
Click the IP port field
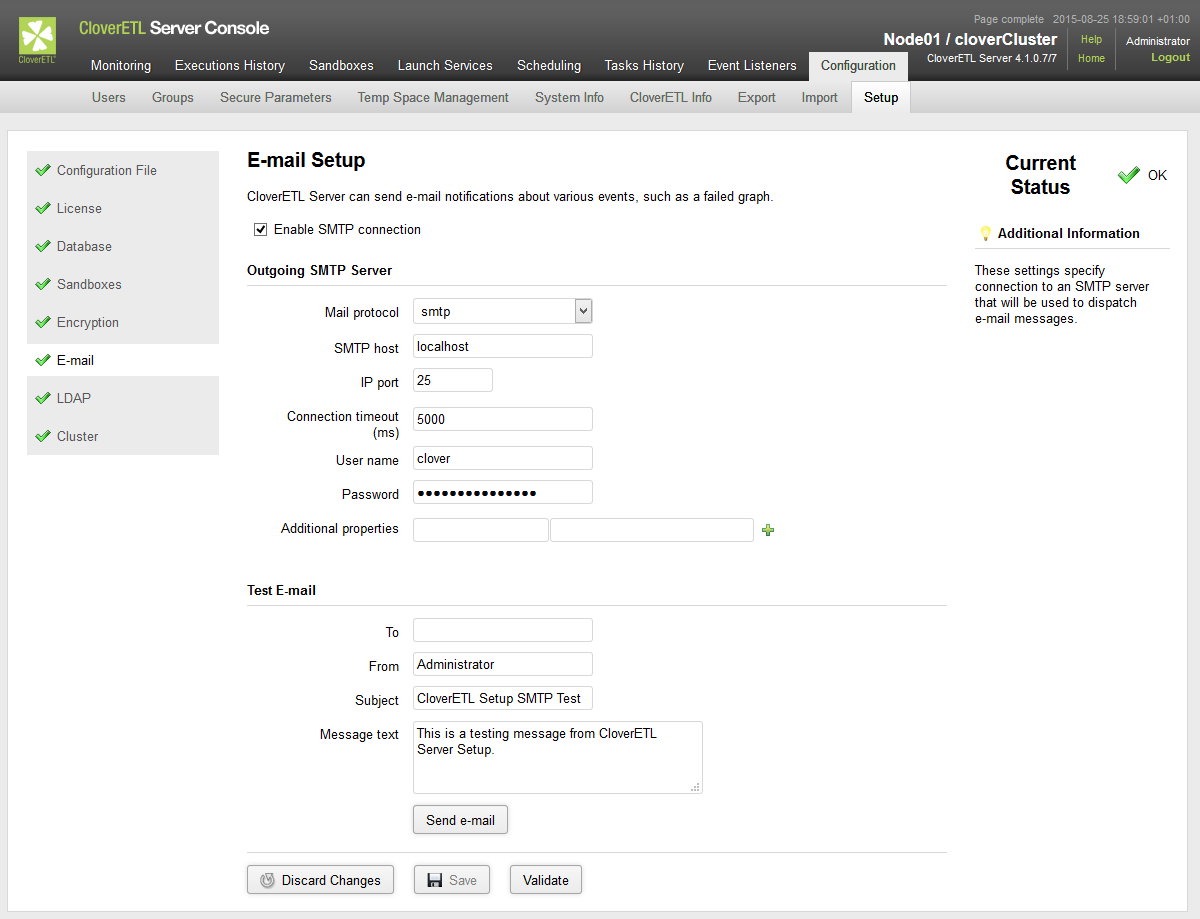tap(453, 380)
